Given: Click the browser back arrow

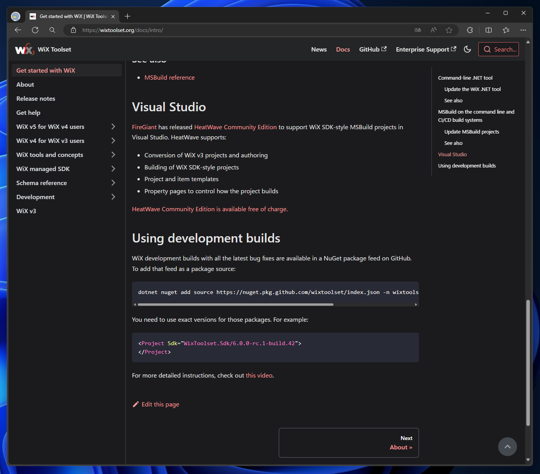Looking at the screenshot, I should point(18,30).
